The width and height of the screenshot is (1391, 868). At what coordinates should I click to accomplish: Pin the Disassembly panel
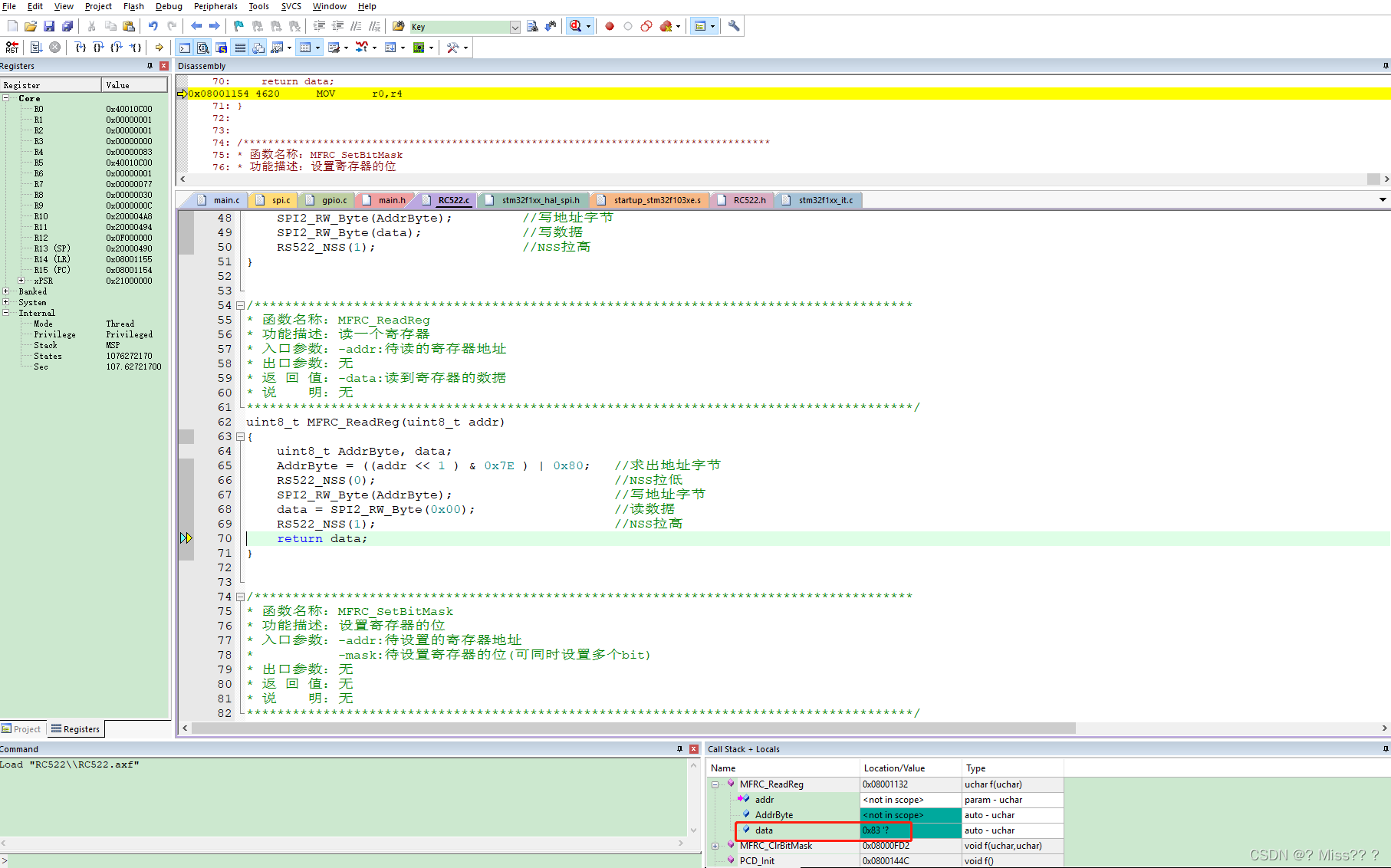tap(1385, 66)
